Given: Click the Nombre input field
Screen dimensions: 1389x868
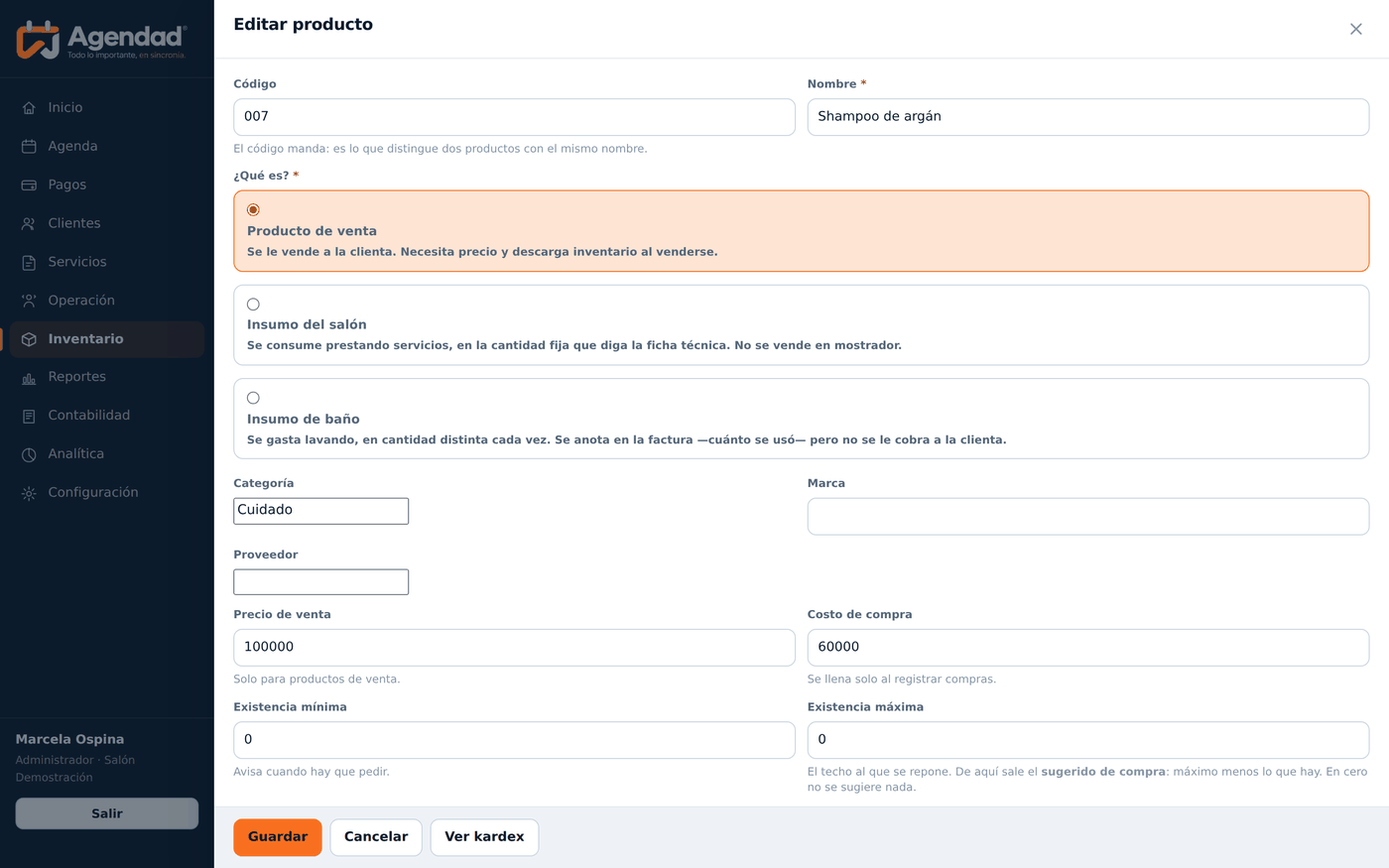Looking at the screenshot, I should click(x=1088, y=117).
